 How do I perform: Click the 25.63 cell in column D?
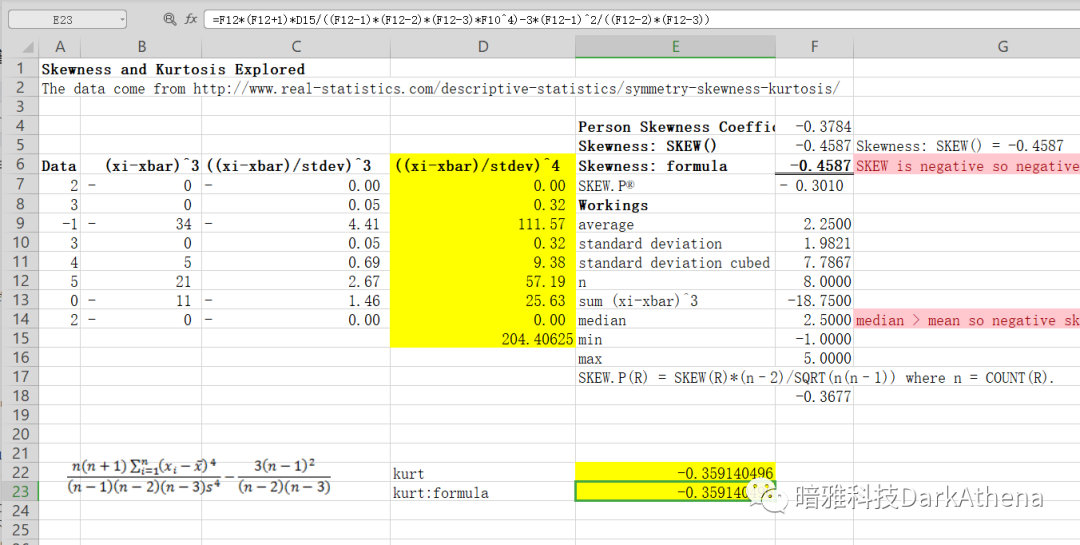(x=546, y=300)
